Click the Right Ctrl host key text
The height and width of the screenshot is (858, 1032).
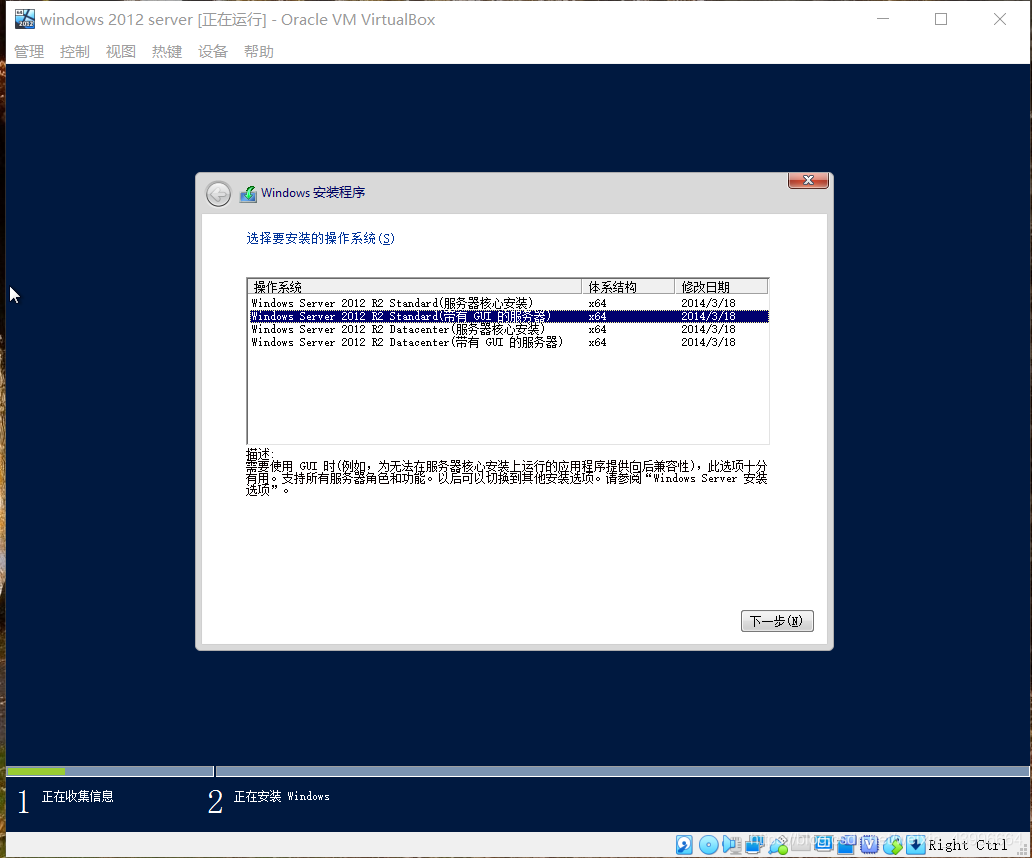968,845
